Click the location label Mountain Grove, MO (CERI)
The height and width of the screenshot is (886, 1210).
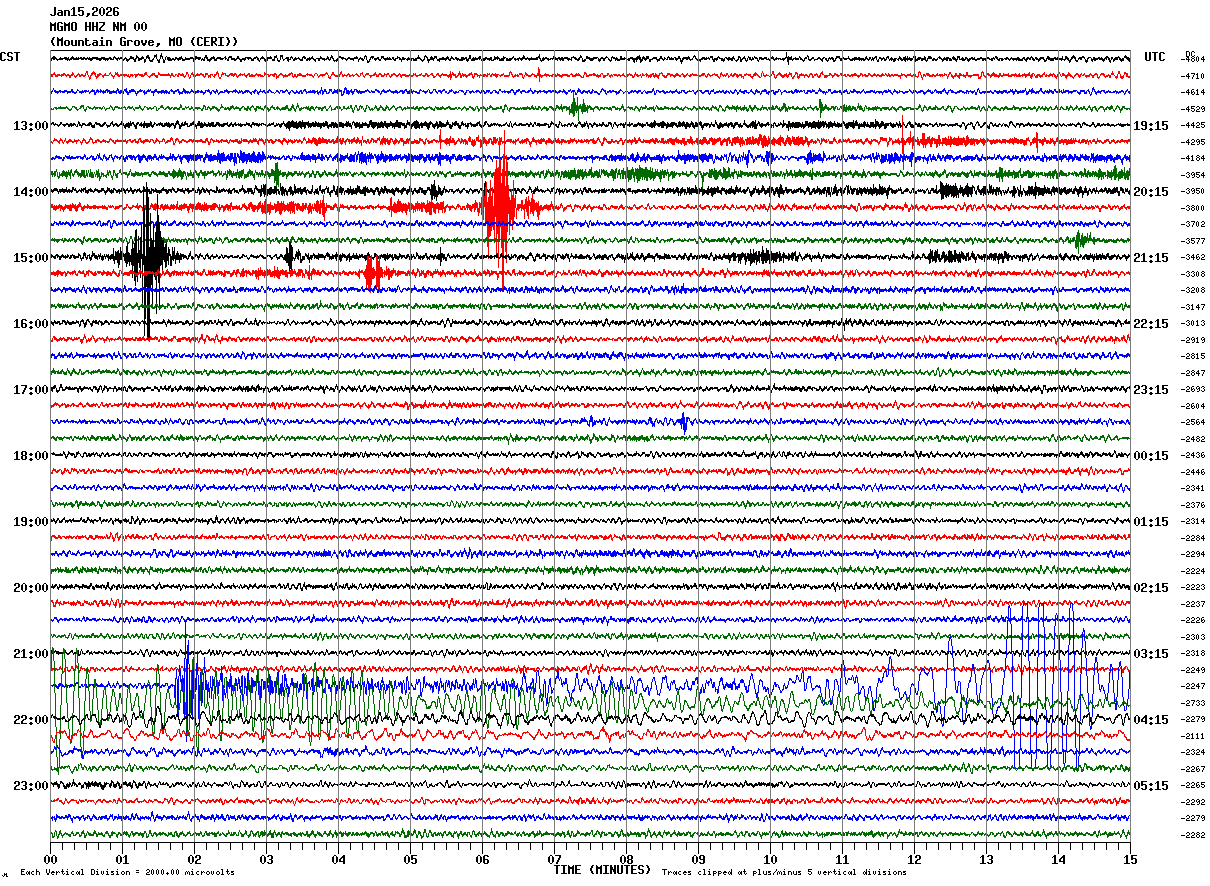click(x=144, y=42)
